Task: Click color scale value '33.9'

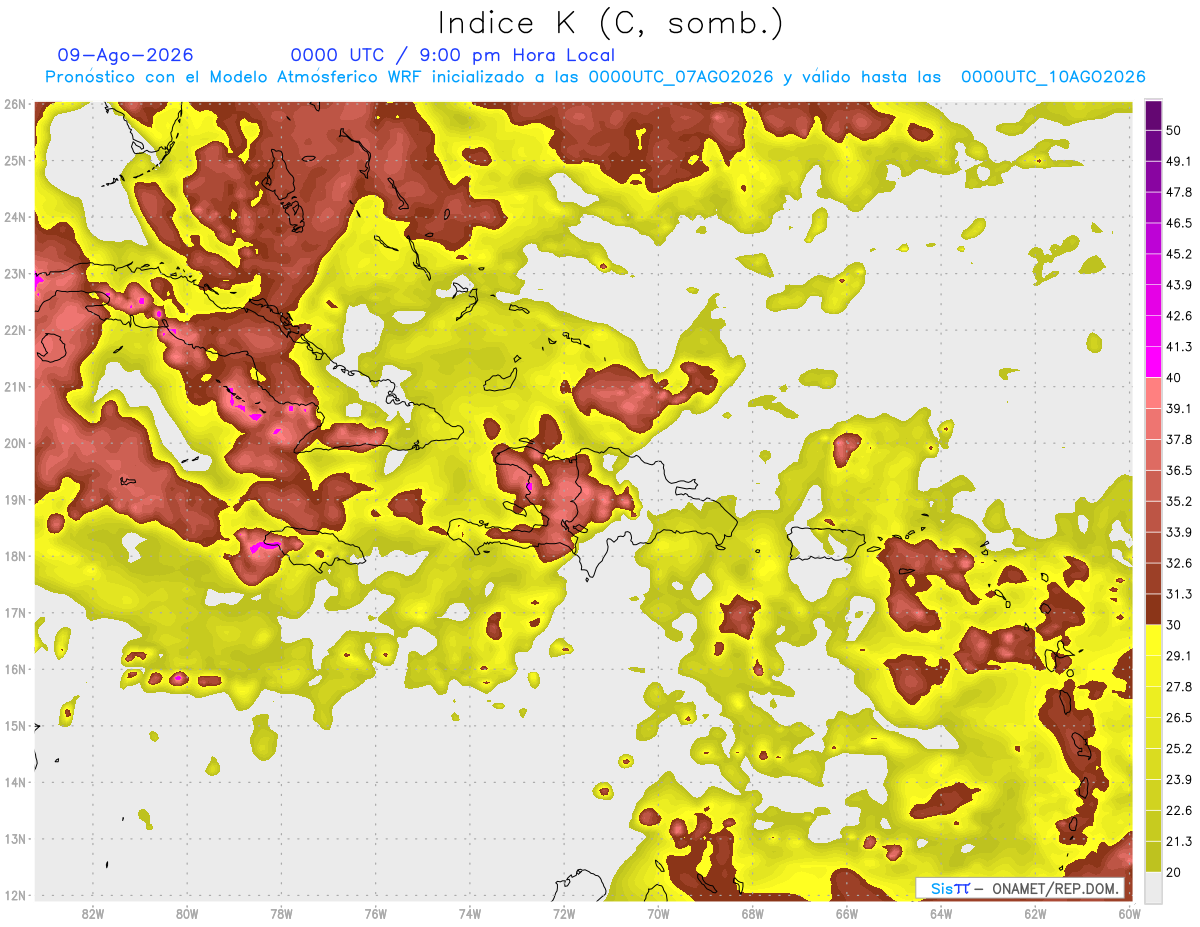Action: point(1179,532)
